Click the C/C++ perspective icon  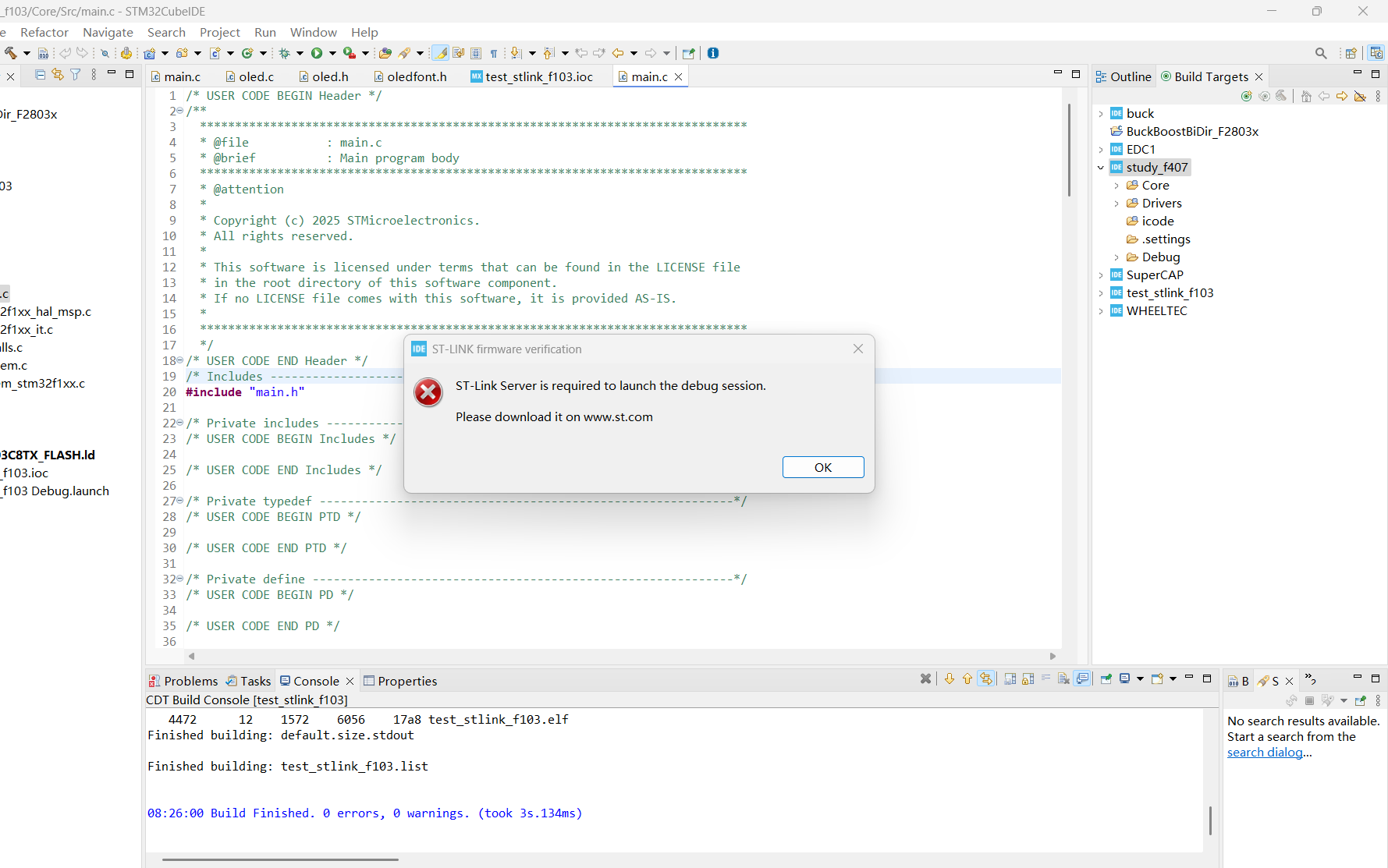1376,53
